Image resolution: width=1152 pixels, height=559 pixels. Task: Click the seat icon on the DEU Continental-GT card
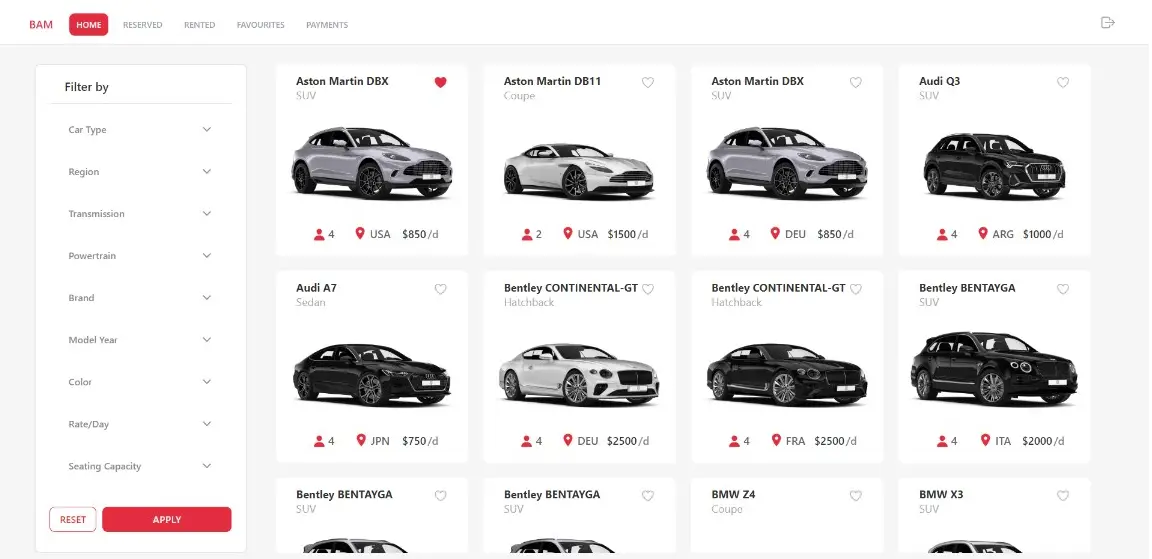pyautogui.click(x=527, y=441)
